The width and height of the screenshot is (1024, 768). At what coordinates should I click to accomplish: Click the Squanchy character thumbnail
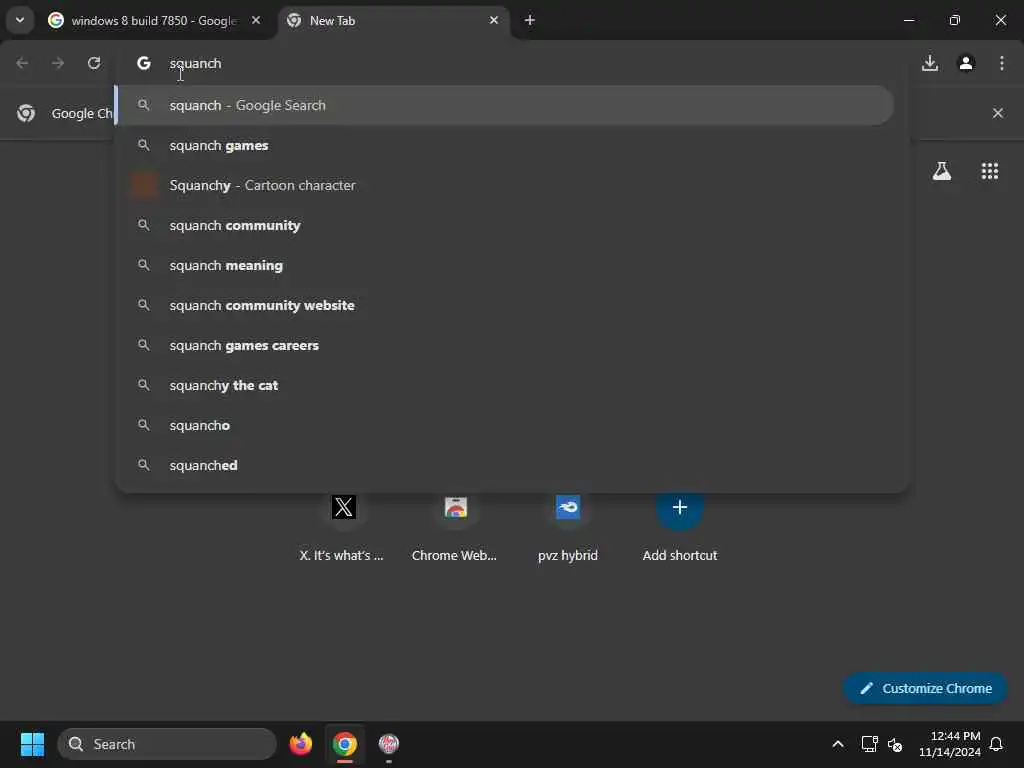point(144,185)
